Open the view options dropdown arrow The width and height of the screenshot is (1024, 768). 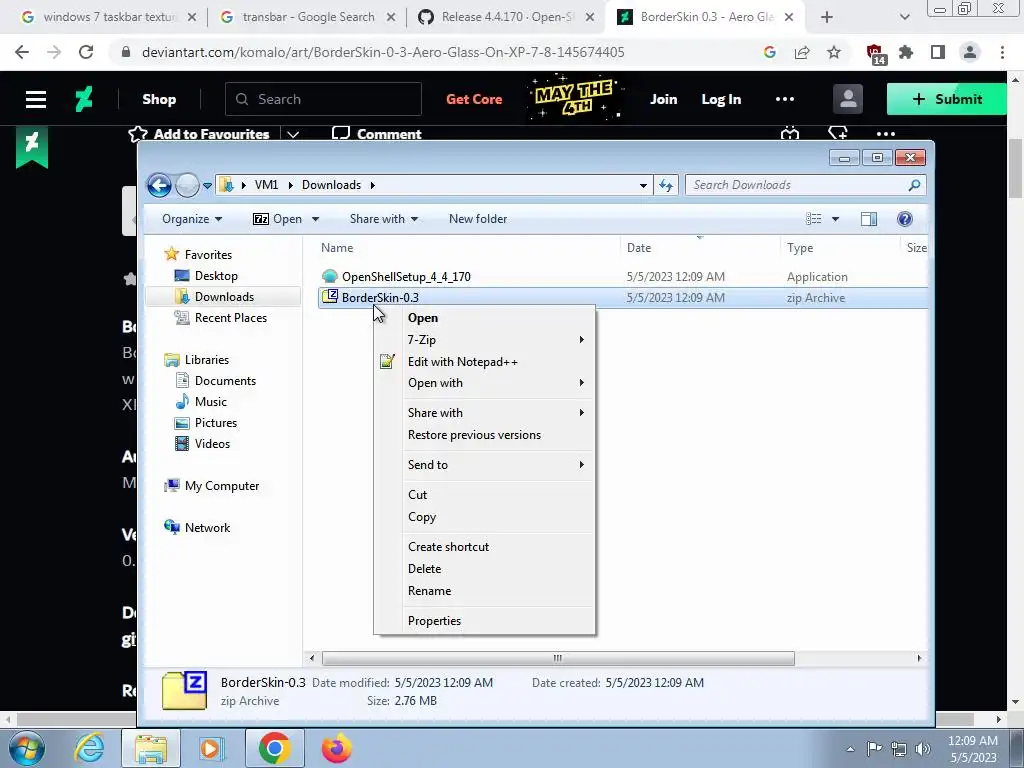pos(835,219)
